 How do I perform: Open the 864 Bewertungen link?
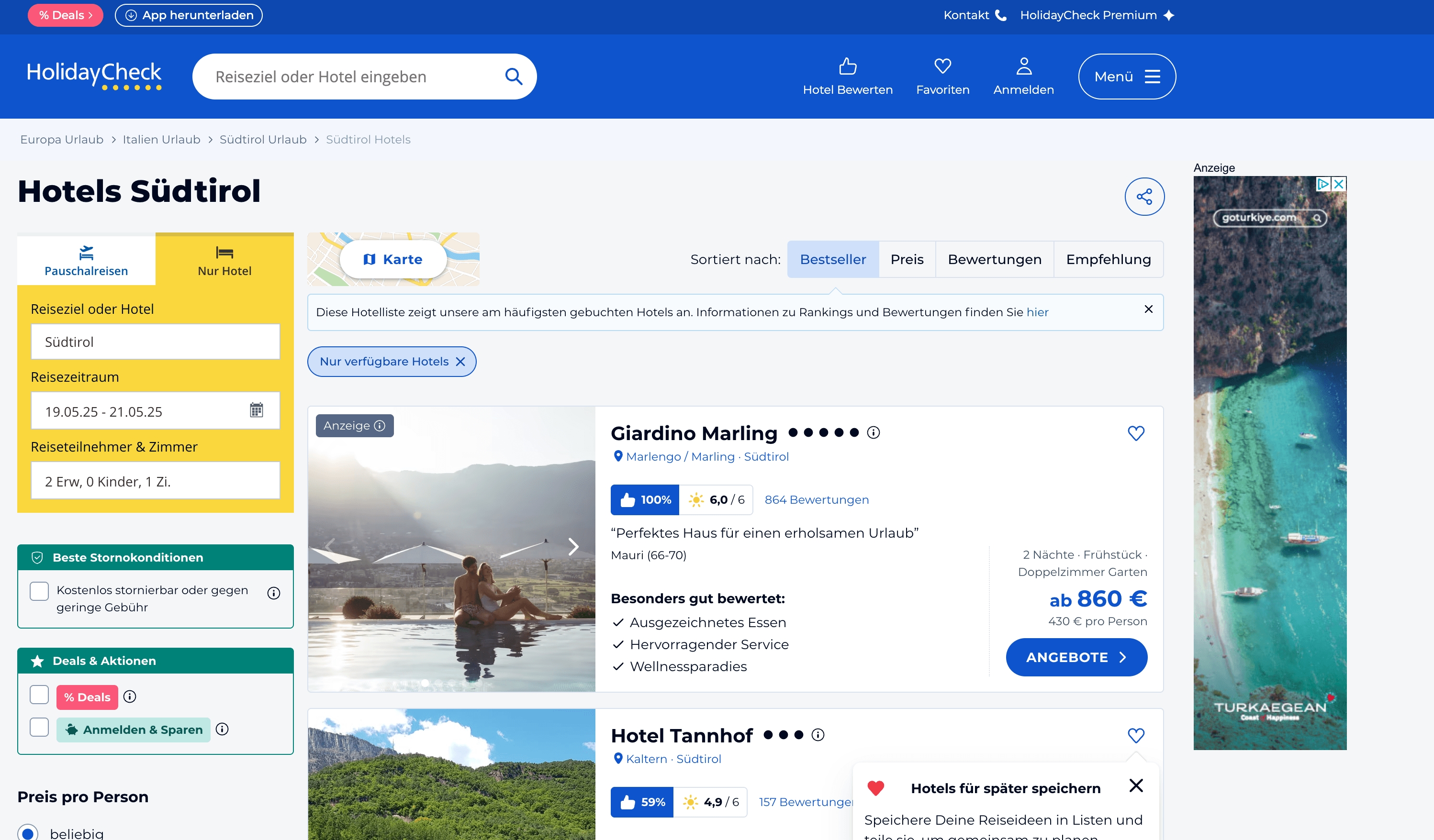[x=816, y=500]
